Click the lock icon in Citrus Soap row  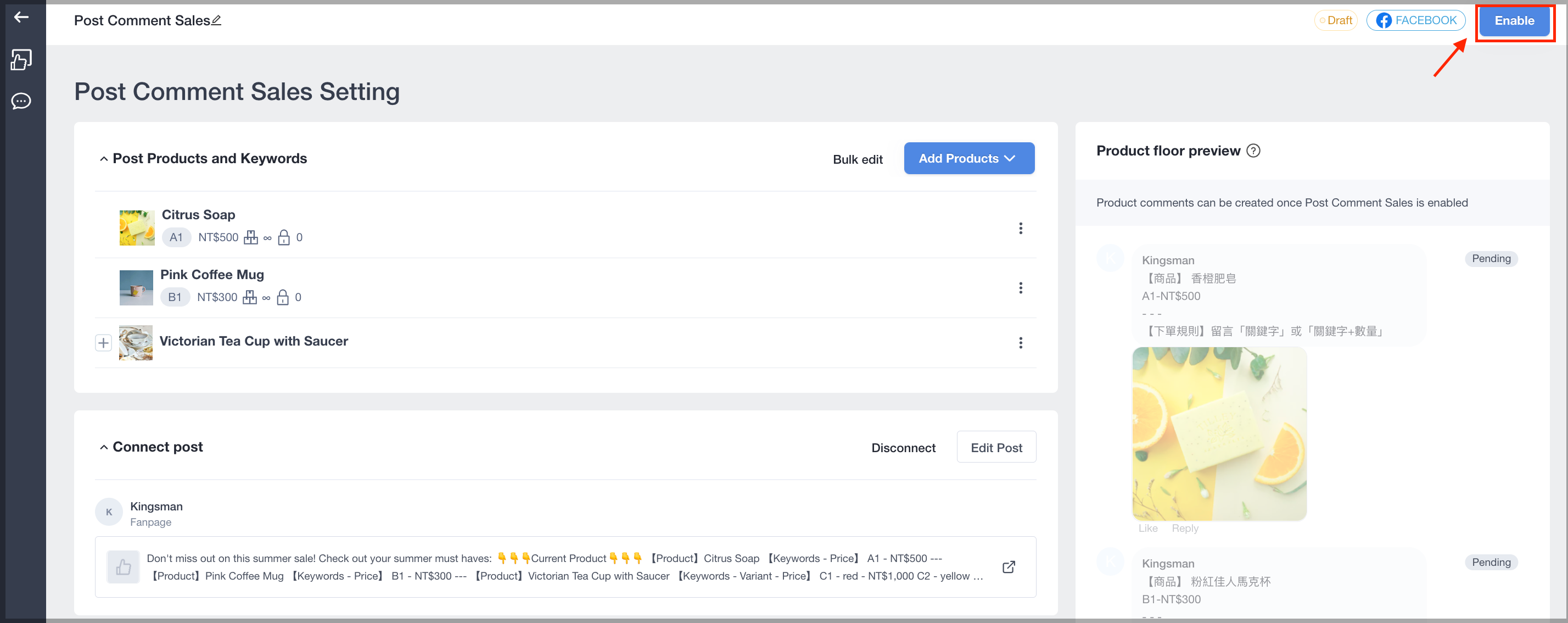pyautogui.click(x=284, y=237)
